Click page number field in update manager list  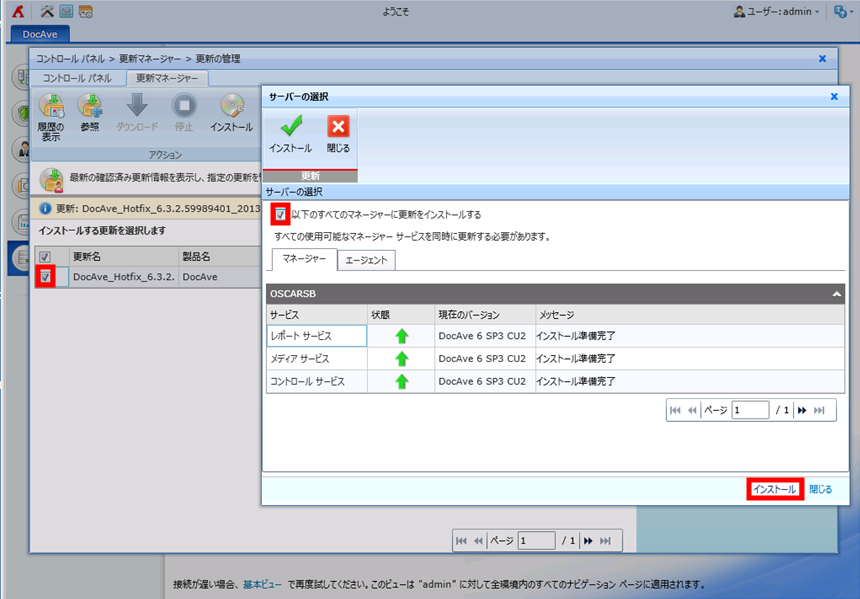(x=536, y=541)
